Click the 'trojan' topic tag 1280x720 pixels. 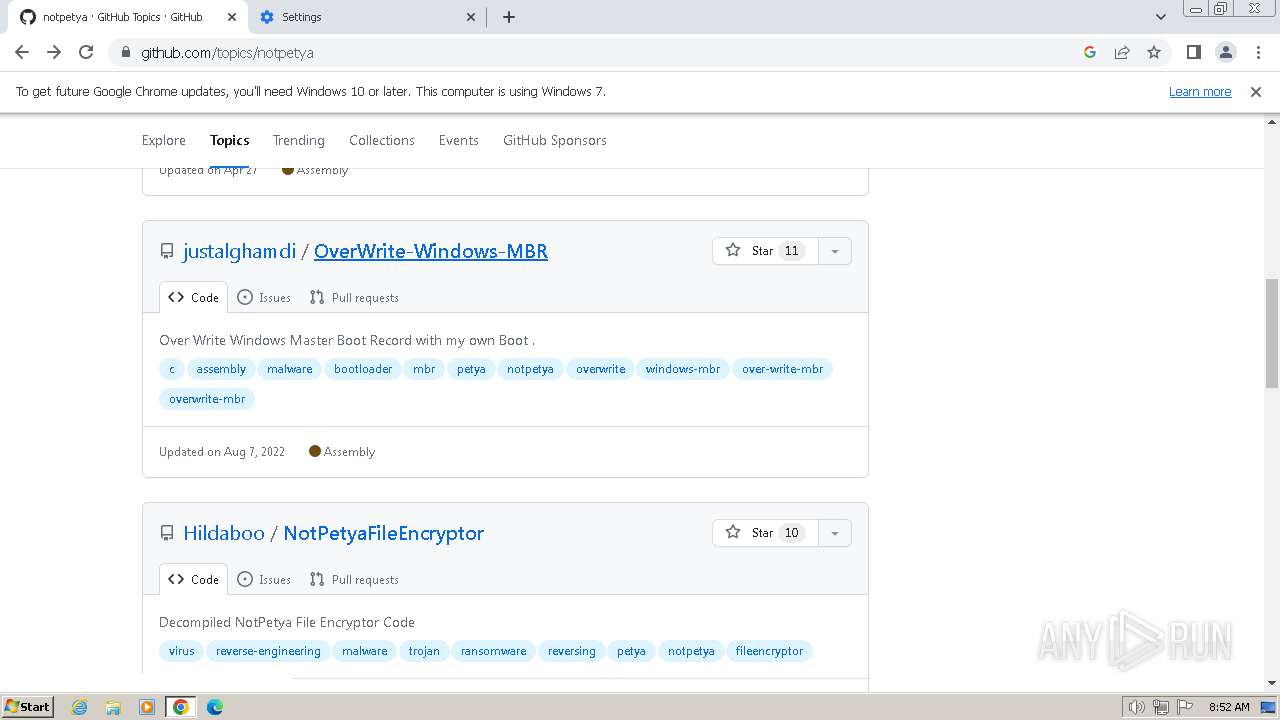(x=424, y=651)
